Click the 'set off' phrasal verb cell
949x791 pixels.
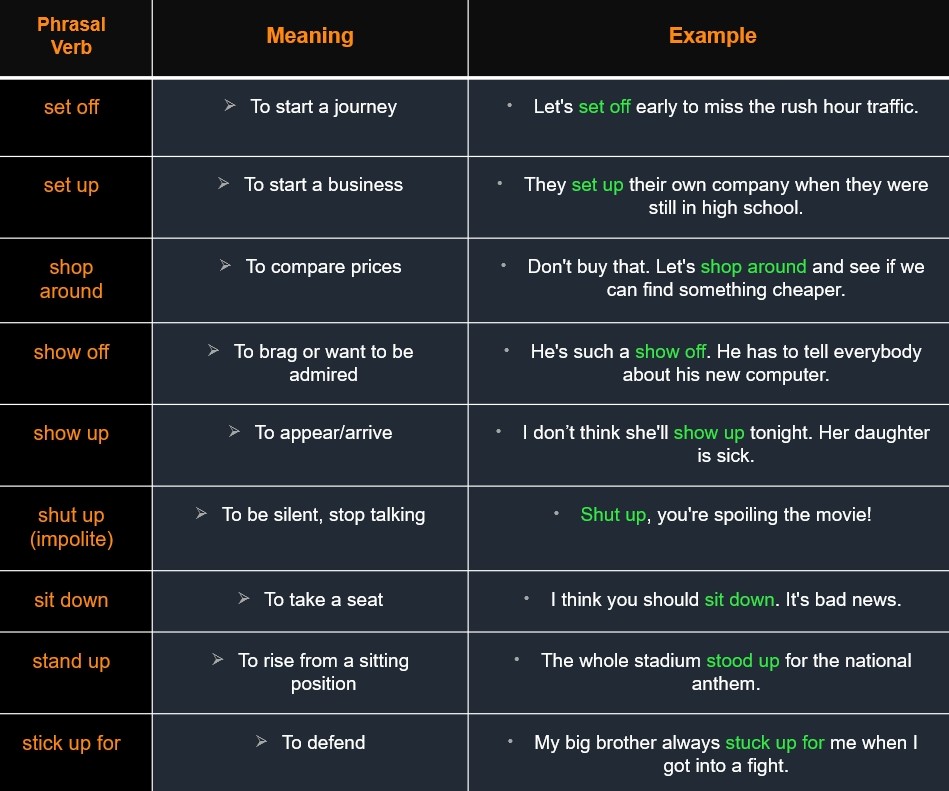tap(71, 107)
